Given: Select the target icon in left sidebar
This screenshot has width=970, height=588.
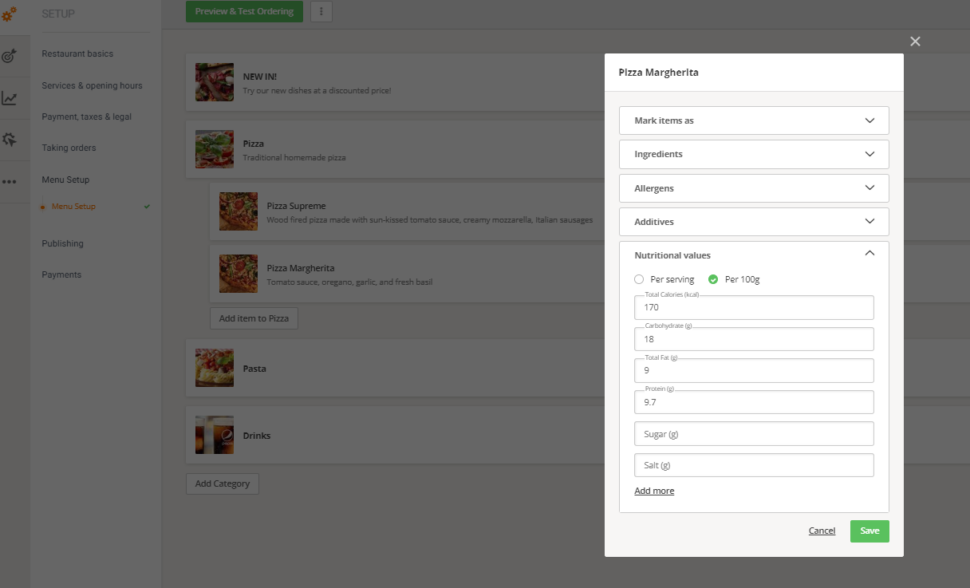Looking at the screenshot, I should coord(12,55).
